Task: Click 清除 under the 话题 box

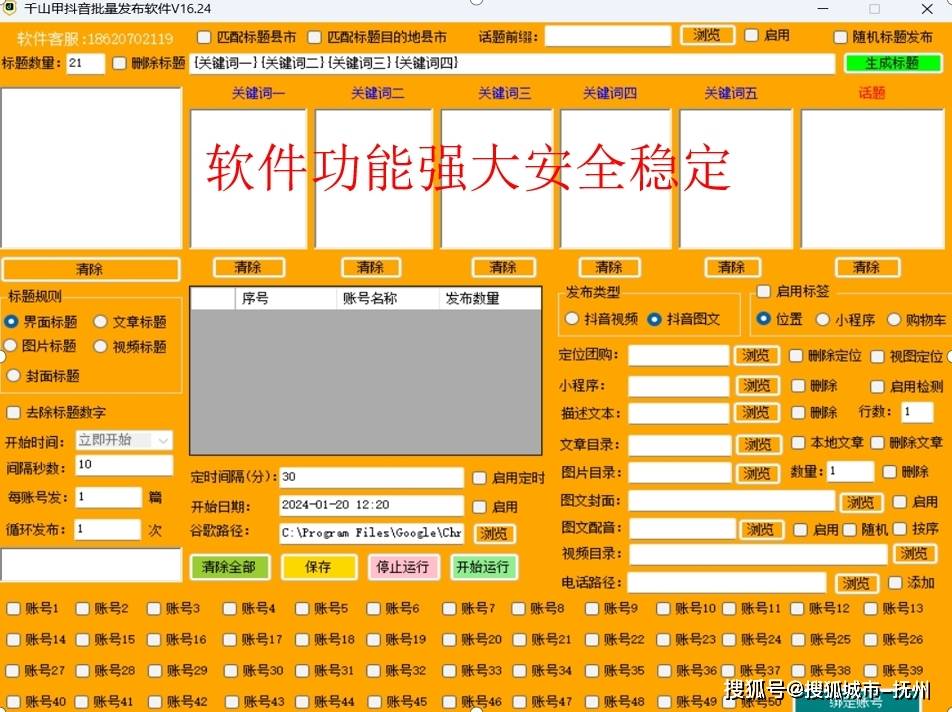Action: point(867,267)
